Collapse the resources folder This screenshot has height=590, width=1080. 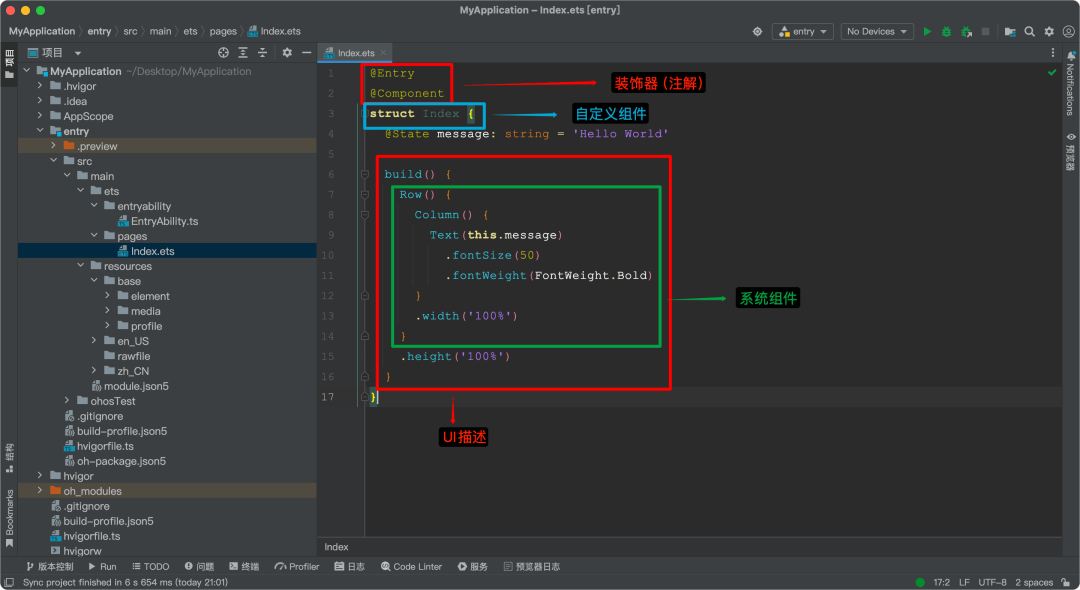[81, 266]
